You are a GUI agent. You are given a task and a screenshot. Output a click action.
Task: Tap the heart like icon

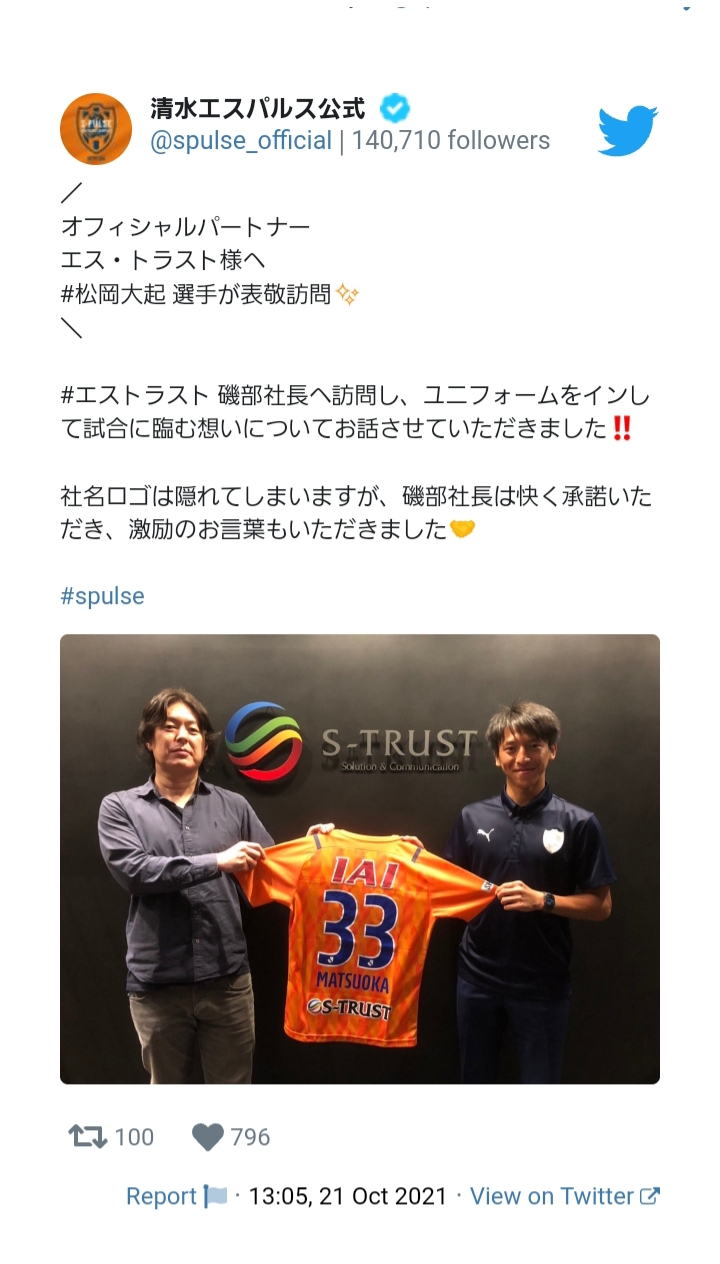(208, 1137)
